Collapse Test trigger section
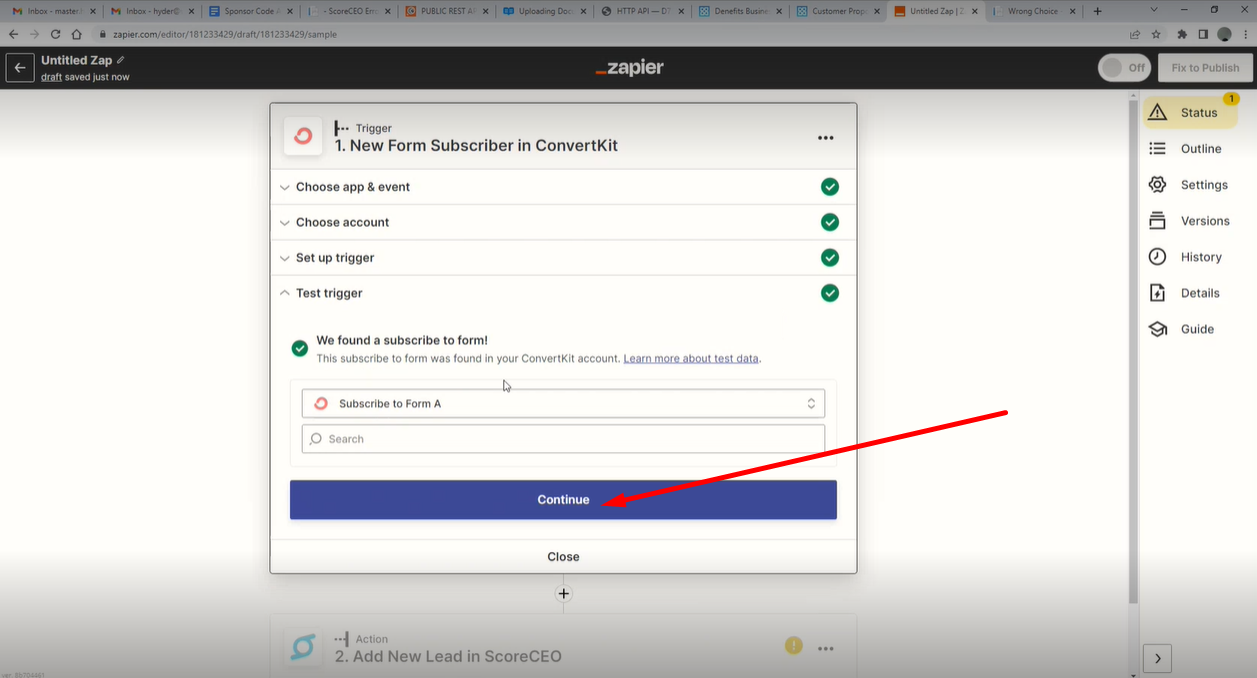Screen dimensions: 1257x678 pos(563,293)
